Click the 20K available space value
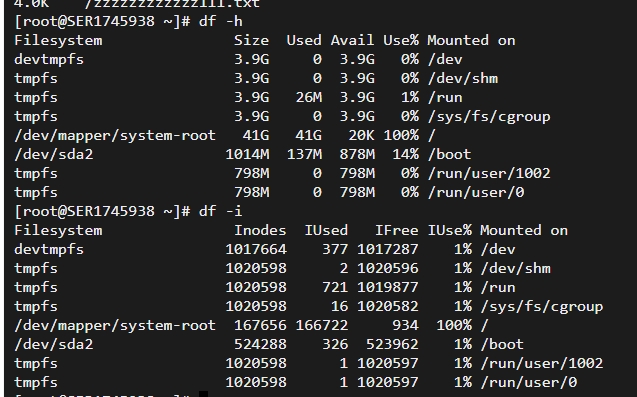The image size is (637, 397). [362, 135]
